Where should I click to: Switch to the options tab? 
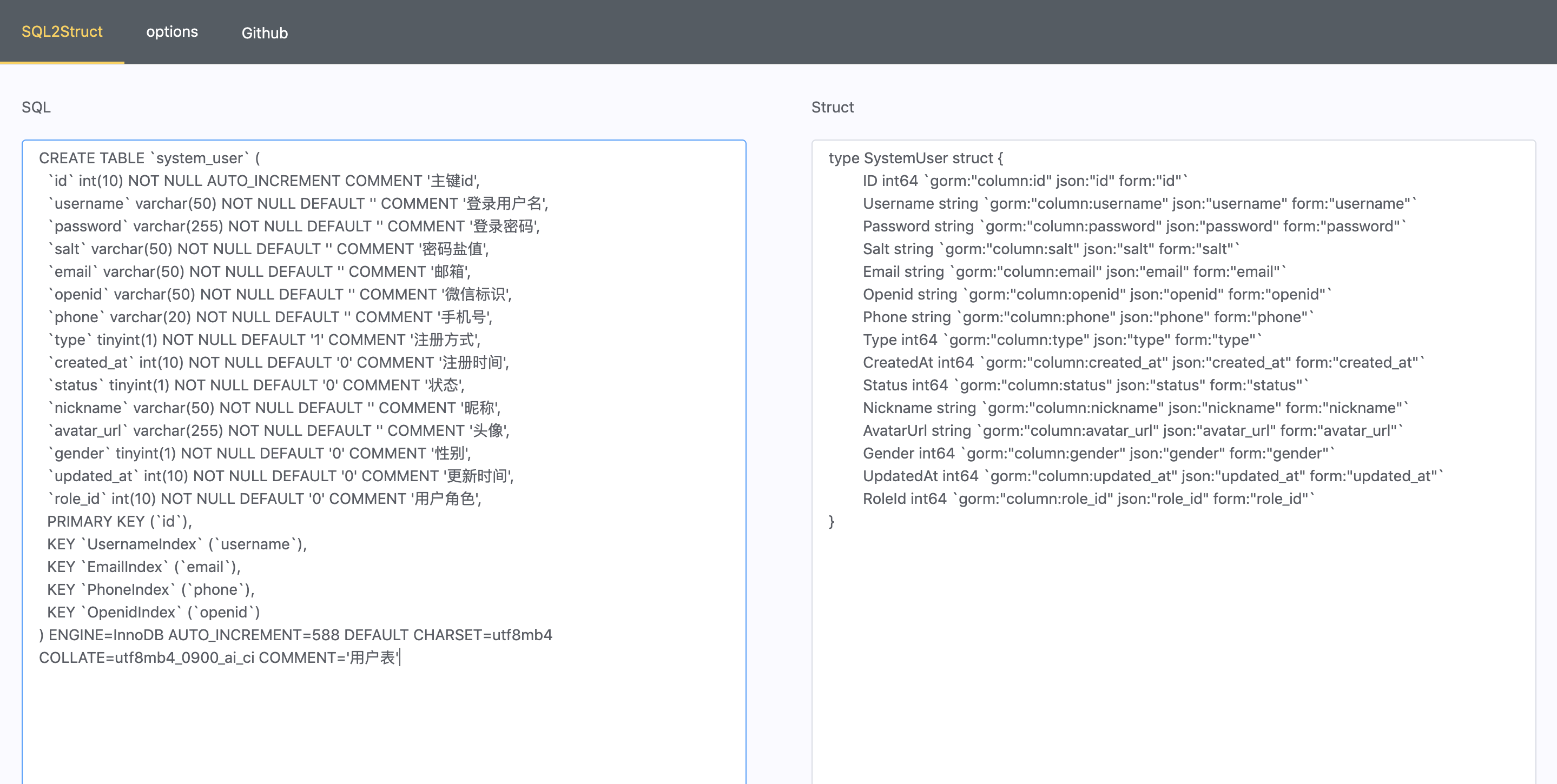171,31
